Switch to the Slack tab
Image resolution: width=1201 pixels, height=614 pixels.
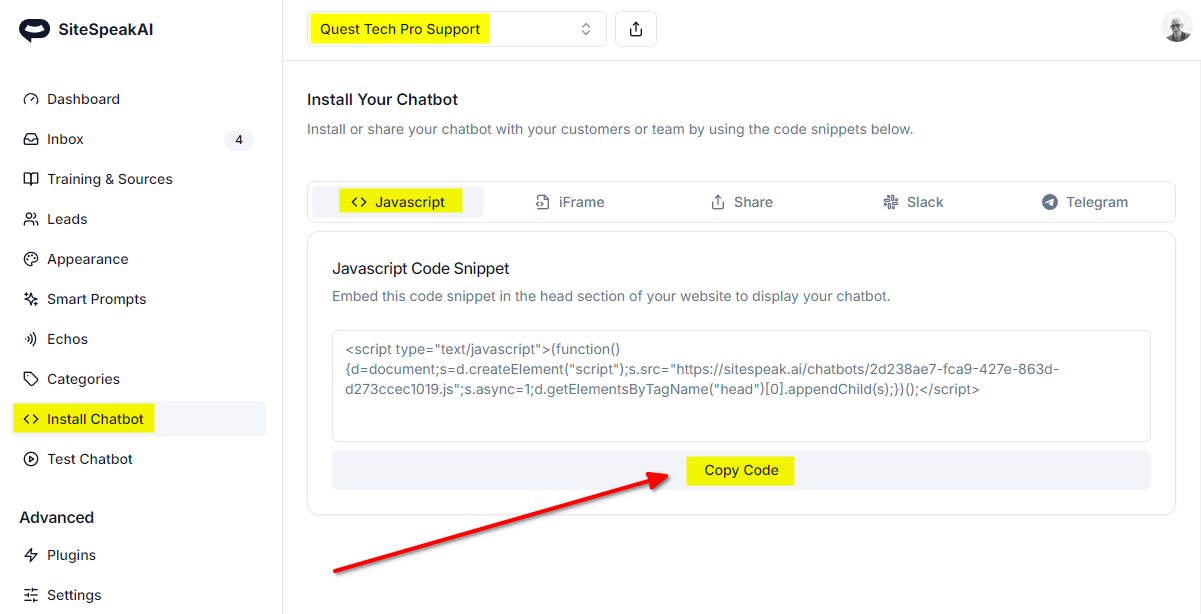(x=913, y=202)
